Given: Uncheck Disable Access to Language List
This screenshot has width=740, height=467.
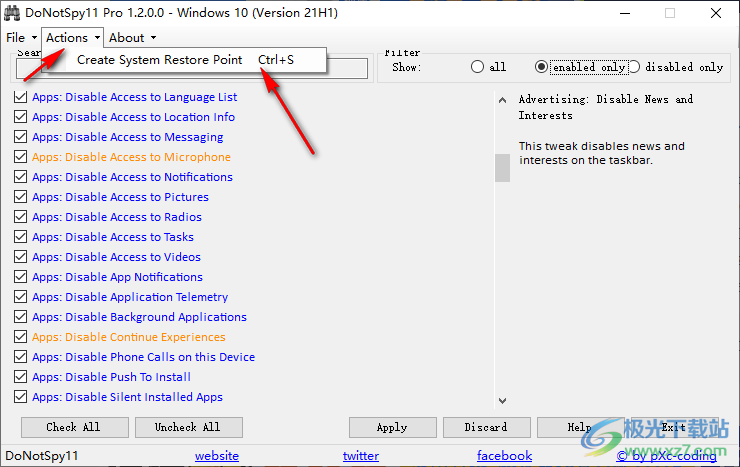Looking at the screenshot, I should 20,97.
